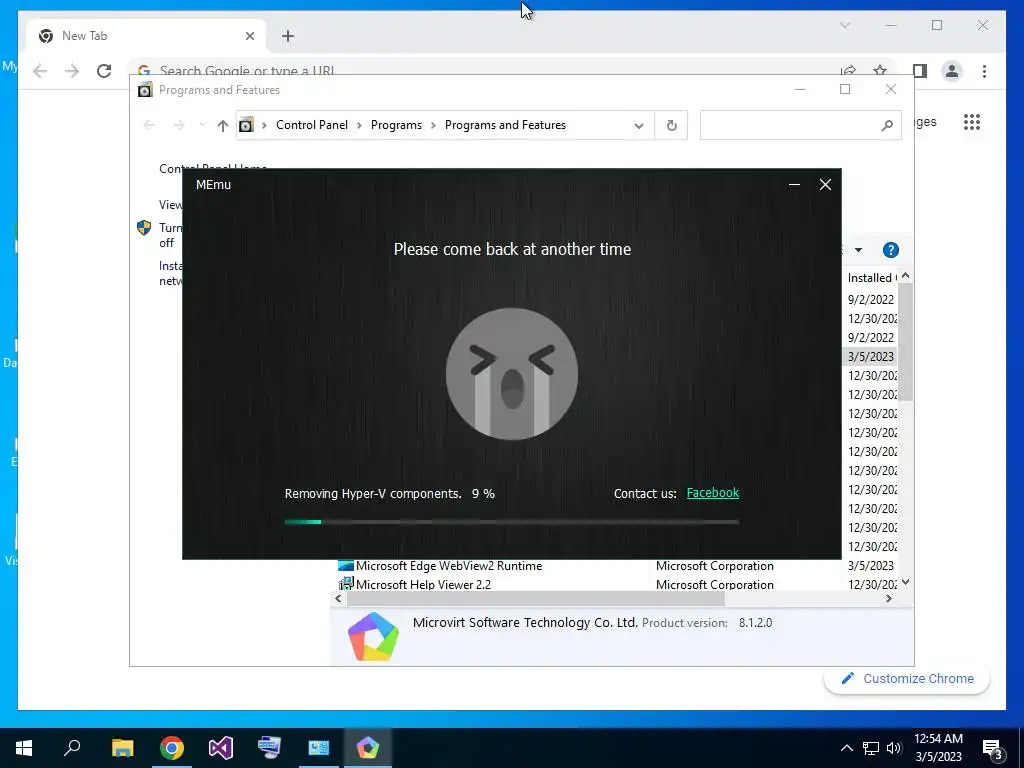Image resolution: width=1024 pixels, height=768 pixels.
Task: Click Programs and Features breadcrumb segment
Action: click(x=505, y=125)
